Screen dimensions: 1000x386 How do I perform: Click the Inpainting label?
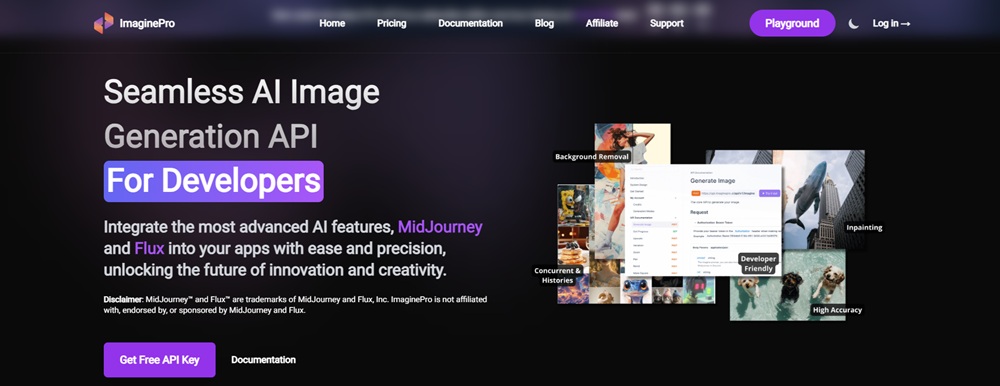click(864, 227)
